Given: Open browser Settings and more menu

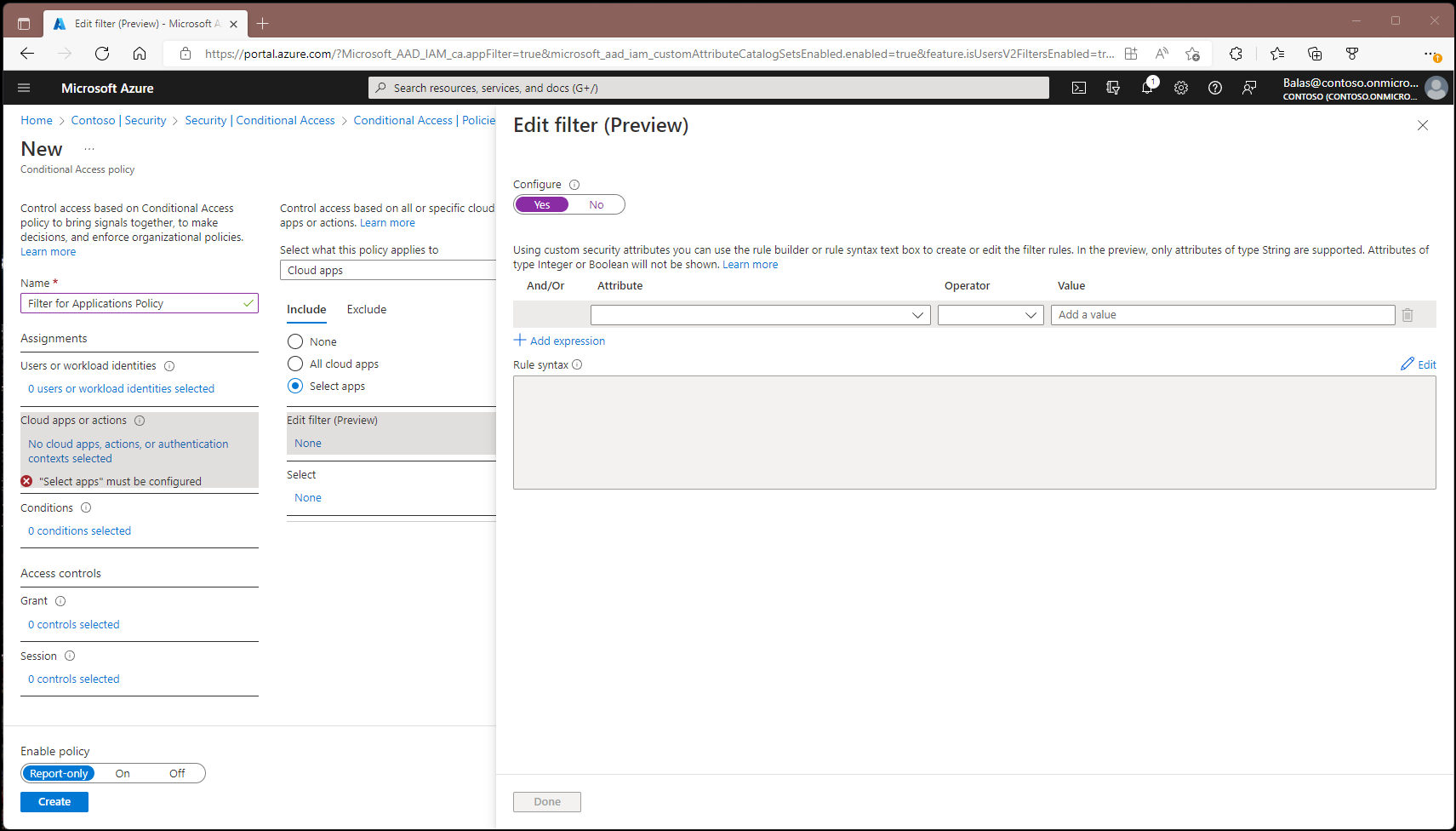Looking at the screenshot, I should tap(1432, 54).
